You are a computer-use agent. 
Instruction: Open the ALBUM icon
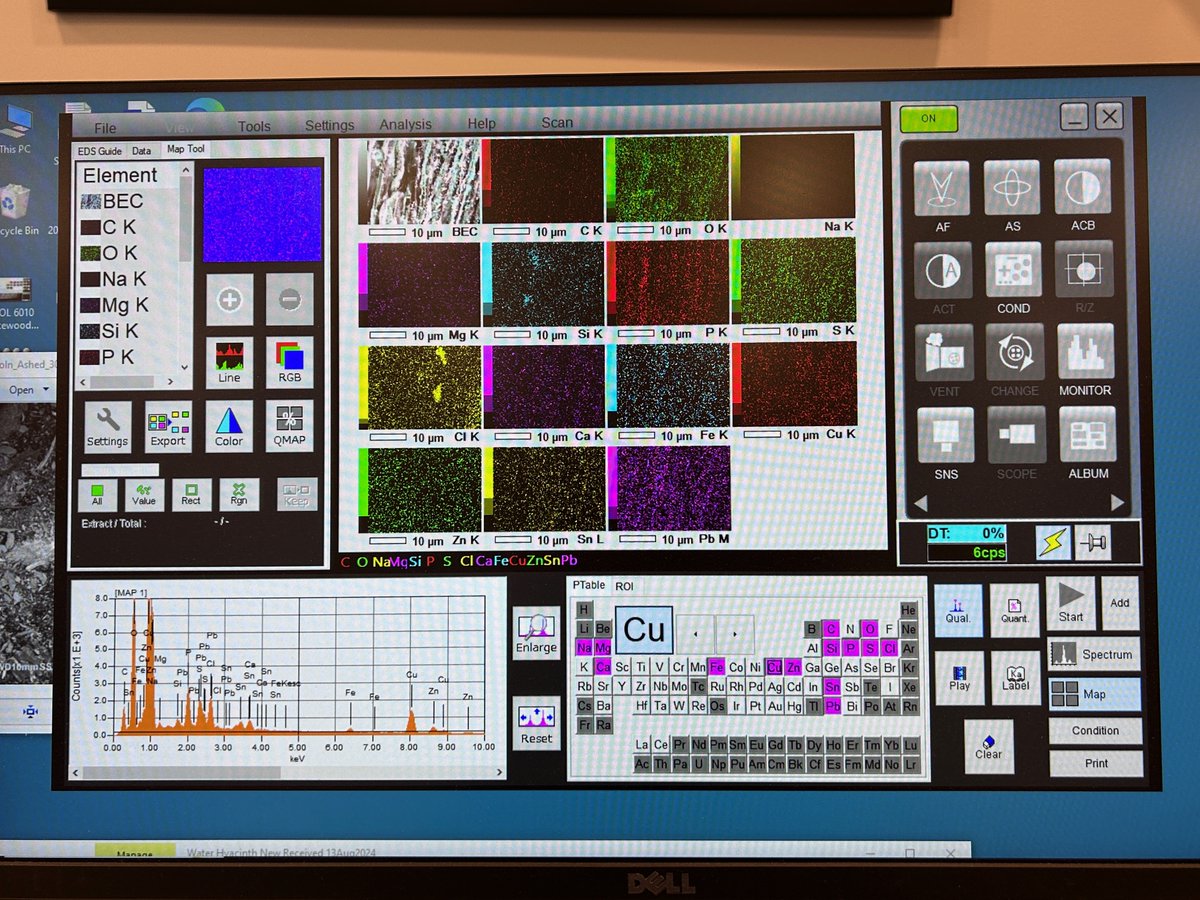coord(1087,434)
